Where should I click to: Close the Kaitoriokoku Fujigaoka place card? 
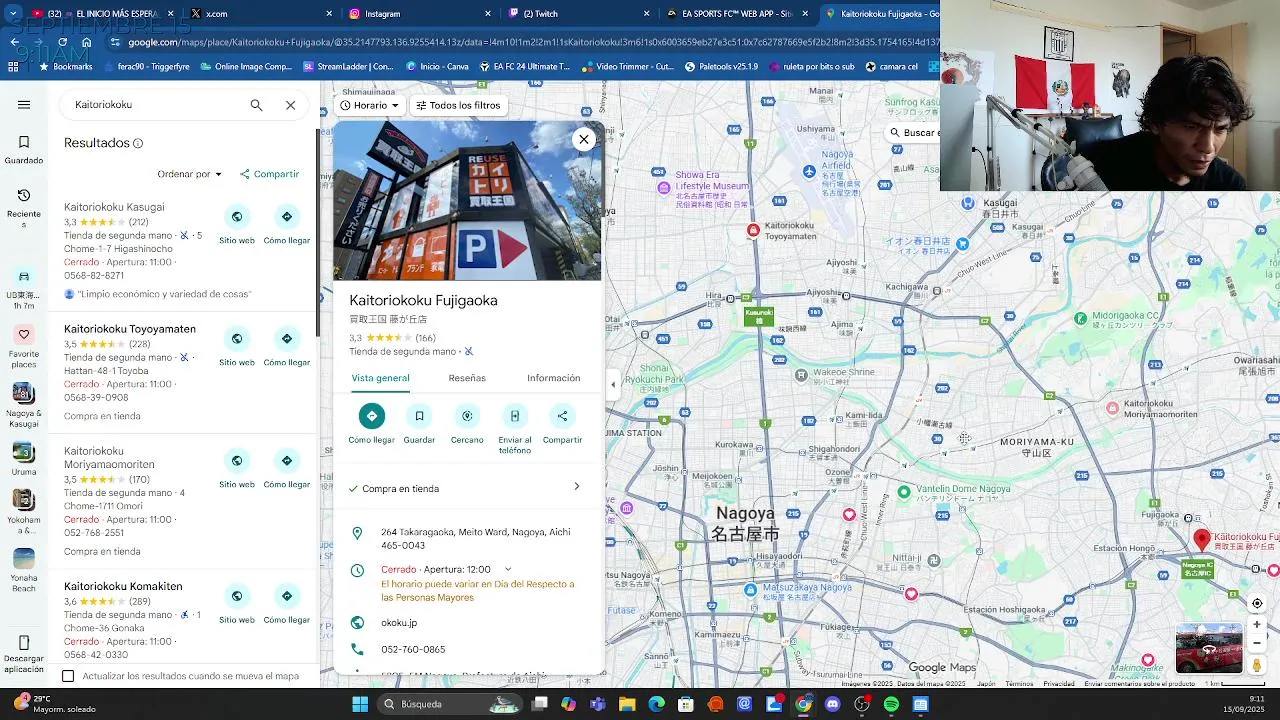[584, 139]
